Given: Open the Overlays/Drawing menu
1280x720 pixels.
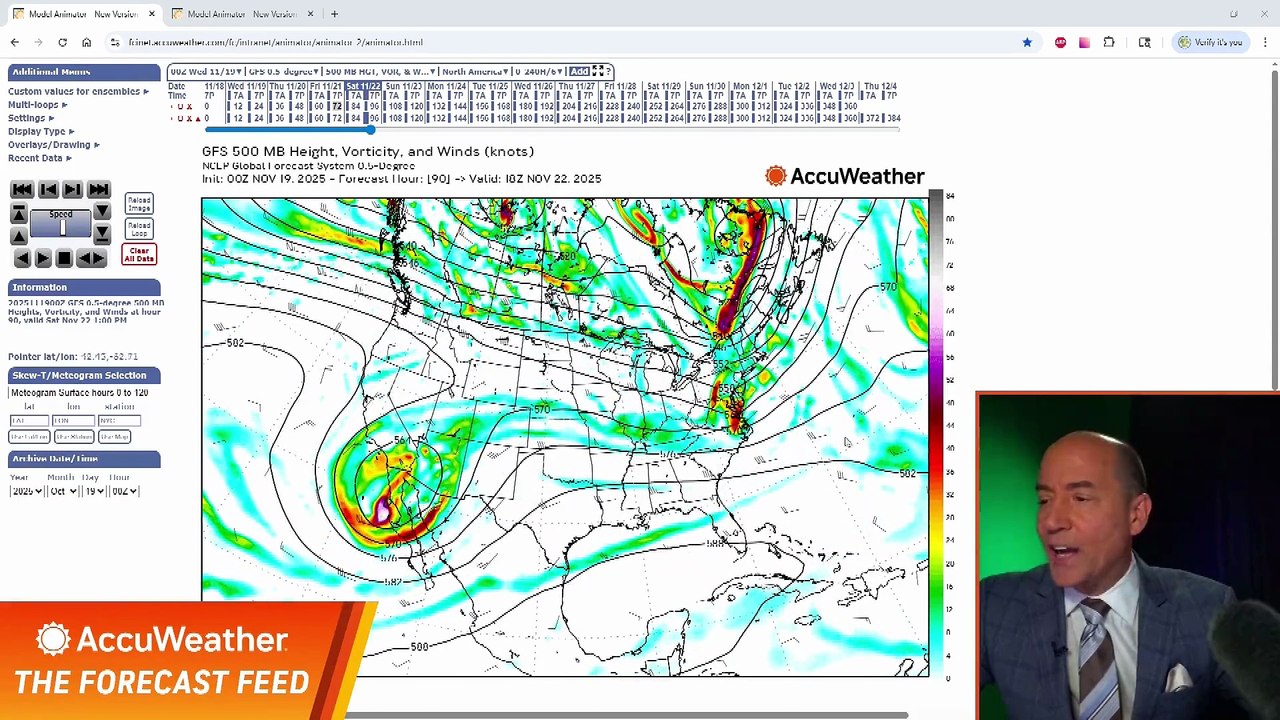Looking at the screenshot, I should [x=53, y=145].
